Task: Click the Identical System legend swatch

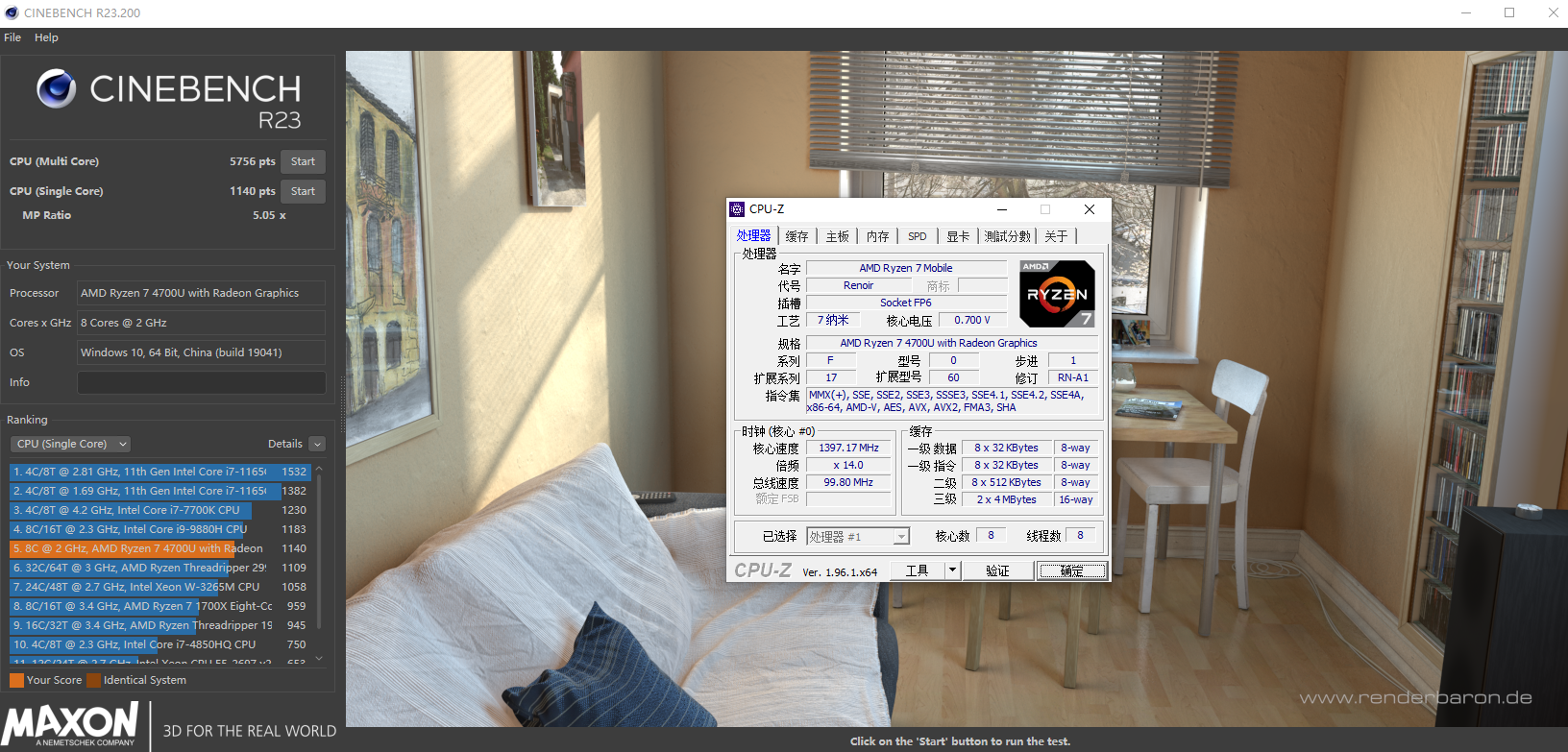Action: 93,680
